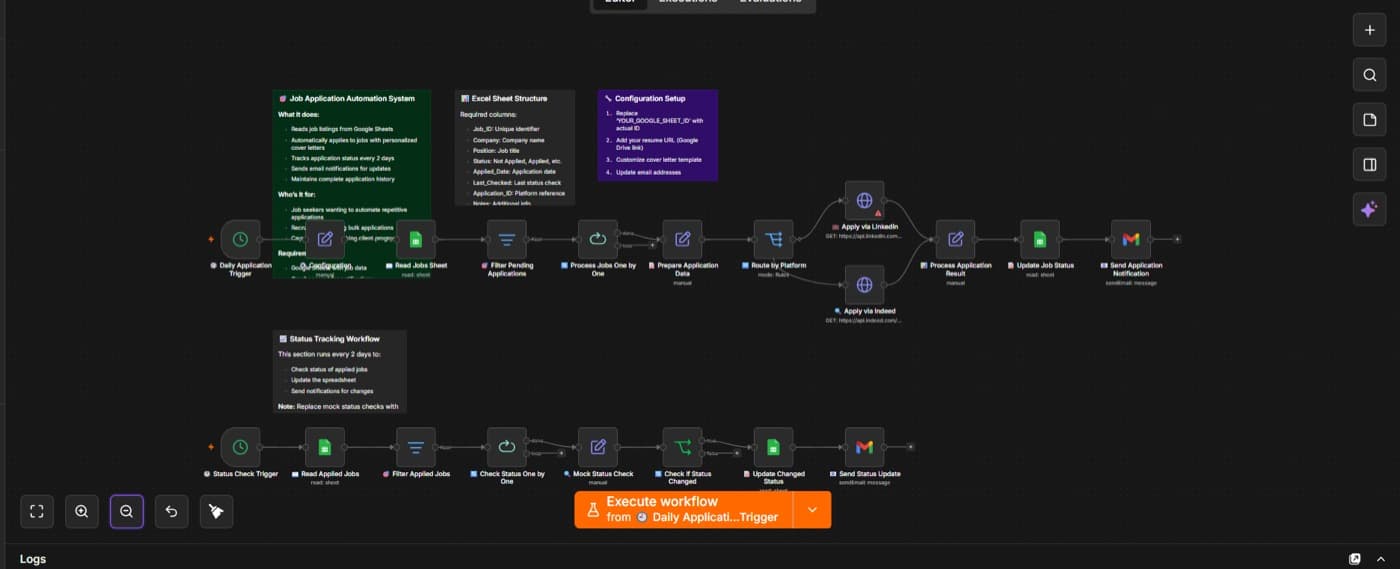Select the Process Application Result node
Image resolution: width=1400 pixels, height=569 pixels.
(x=956, y=240)
